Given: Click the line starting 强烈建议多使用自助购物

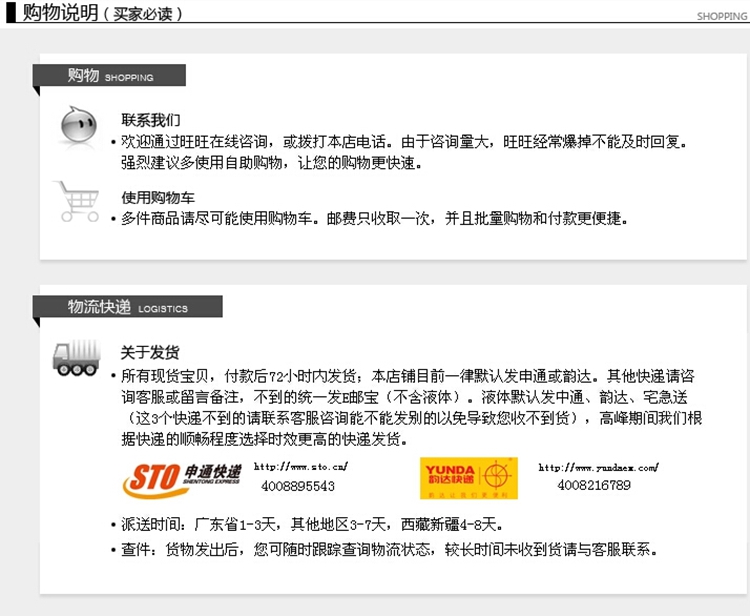Looking at the screenshot, I should click(x=272, y=163).
